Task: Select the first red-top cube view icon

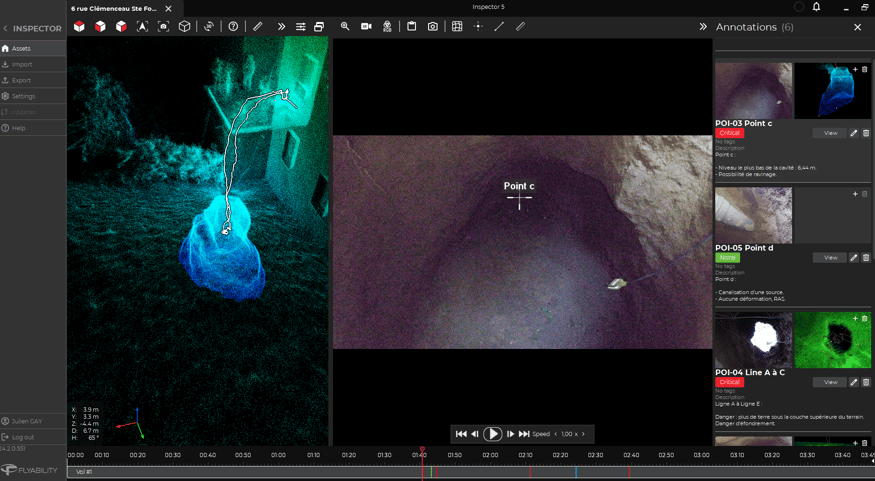Action: [x=79, y=26]
